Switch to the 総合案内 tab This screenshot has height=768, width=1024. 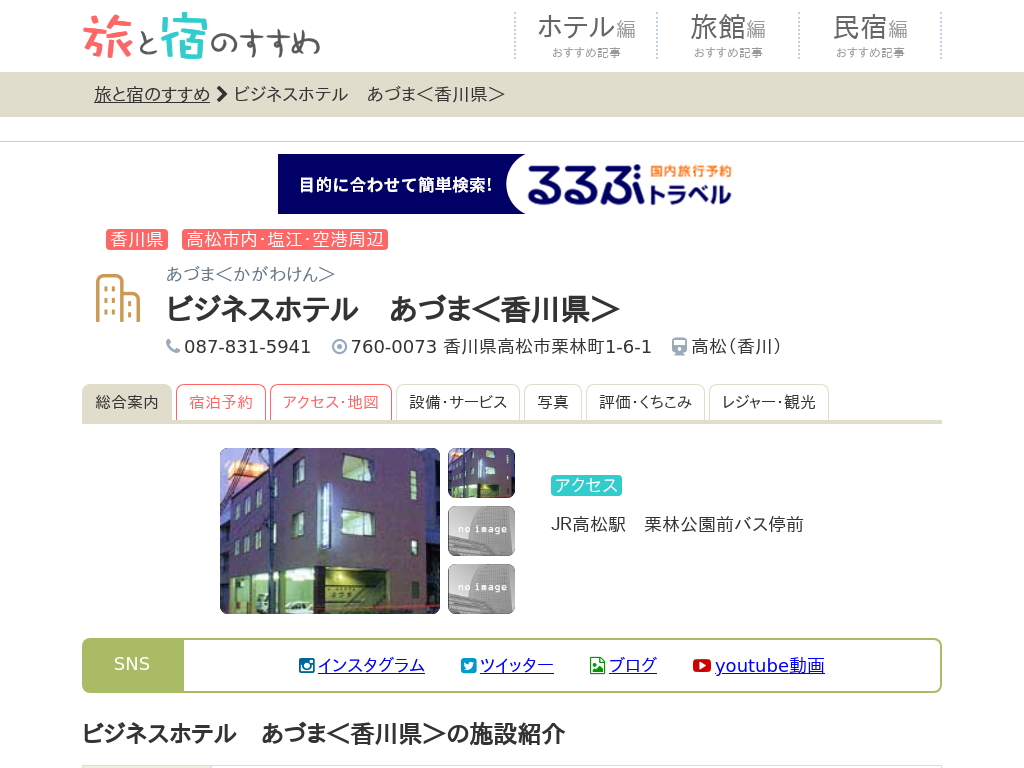click(x=127, y=402)
